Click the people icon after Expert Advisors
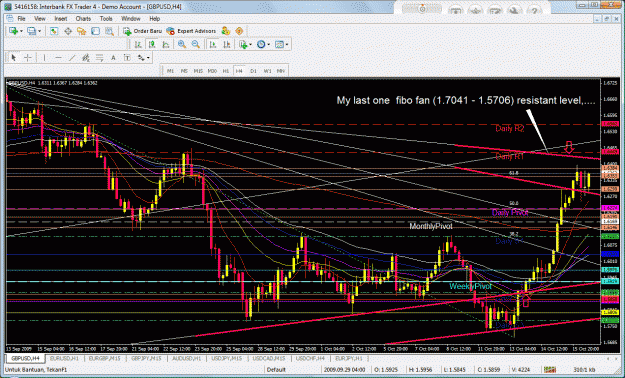 (x=226, y=31)
